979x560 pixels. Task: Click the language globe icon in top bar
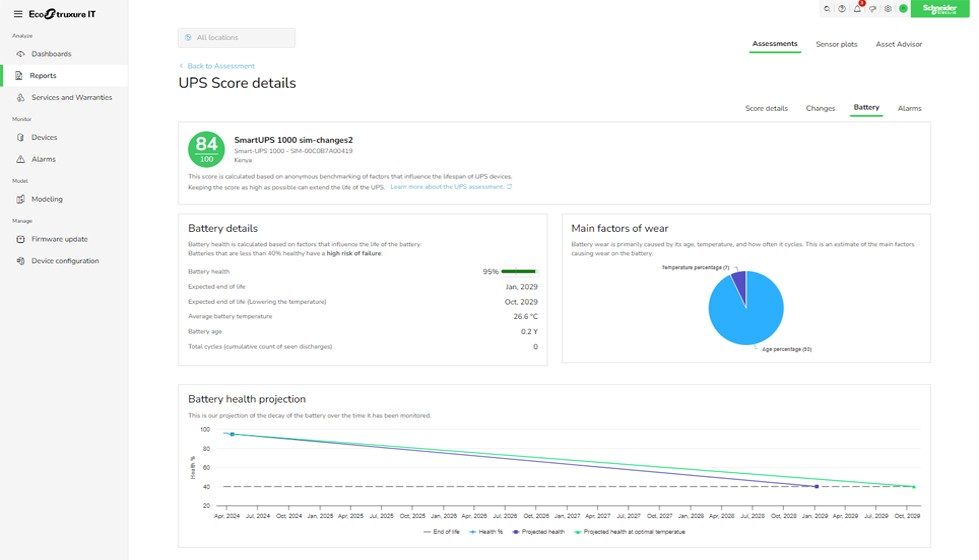[888, 9]
